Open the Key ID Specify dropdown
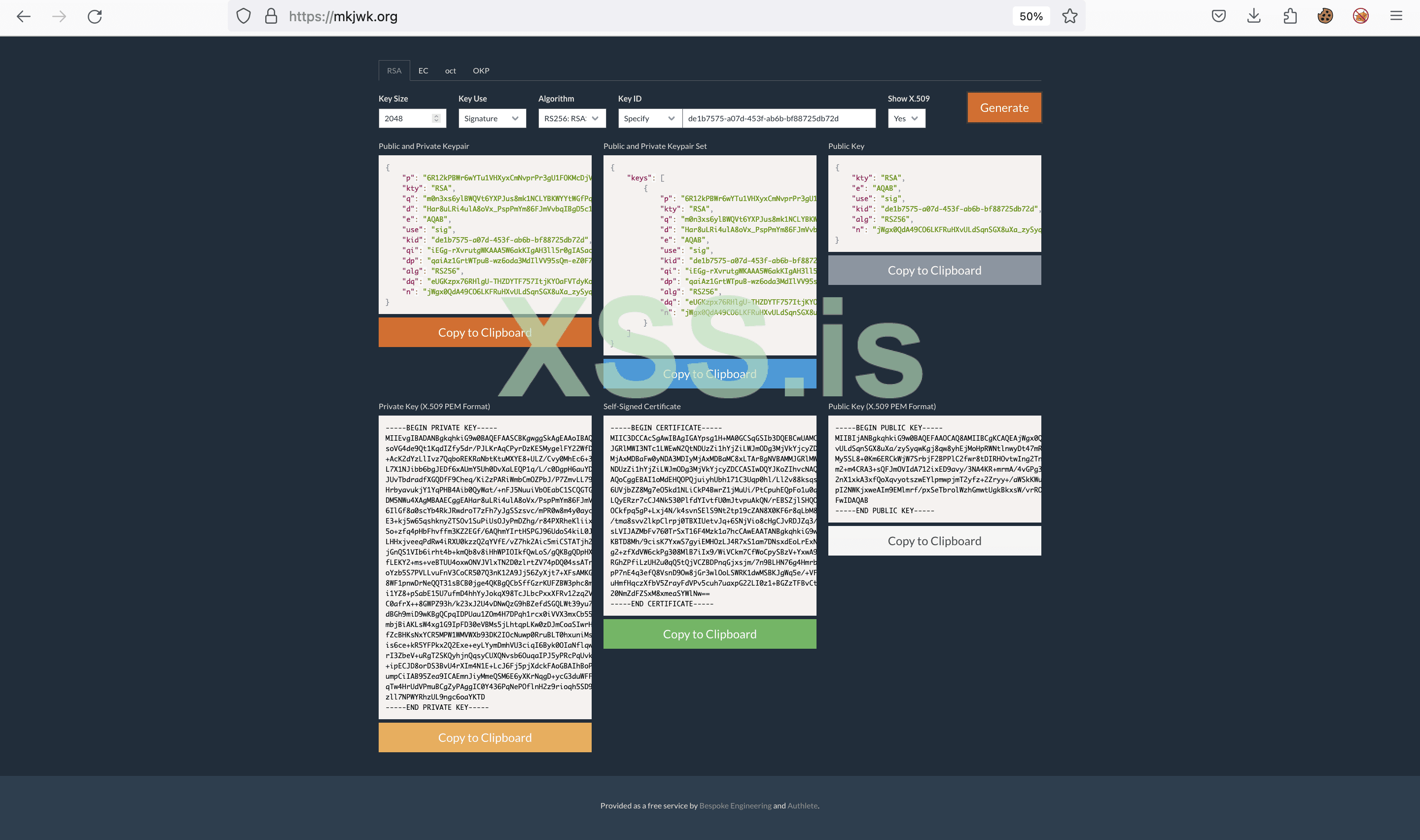The image size is (1420, 840). click(649, 118)
